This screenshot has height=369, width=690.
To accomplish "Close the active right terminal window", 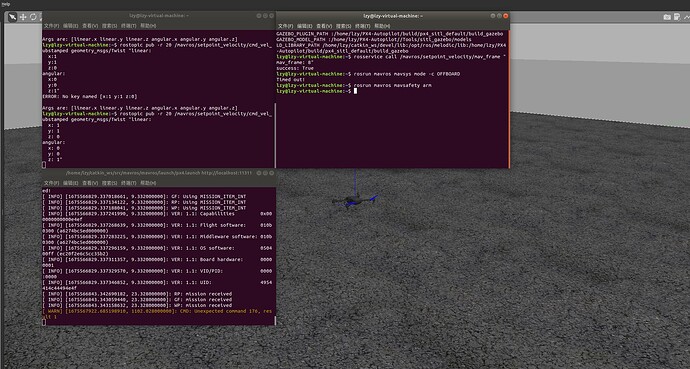I will click(x=506, y=16).
